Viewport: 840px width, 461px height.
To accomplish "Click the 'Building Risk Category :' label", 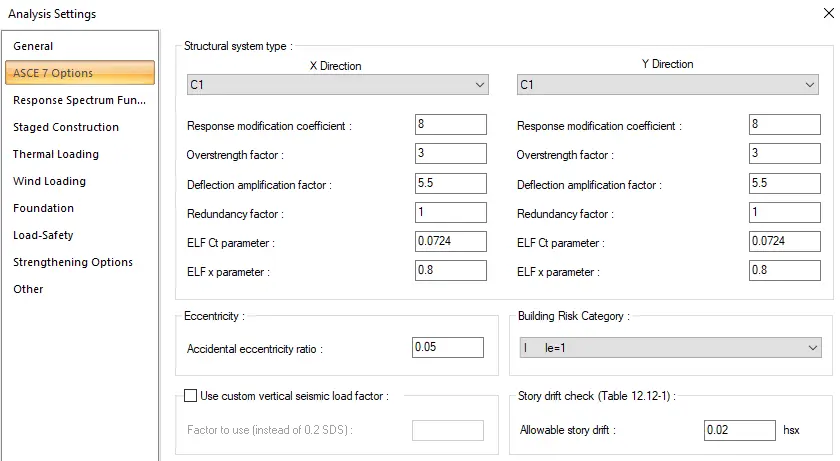I will 574,316.
